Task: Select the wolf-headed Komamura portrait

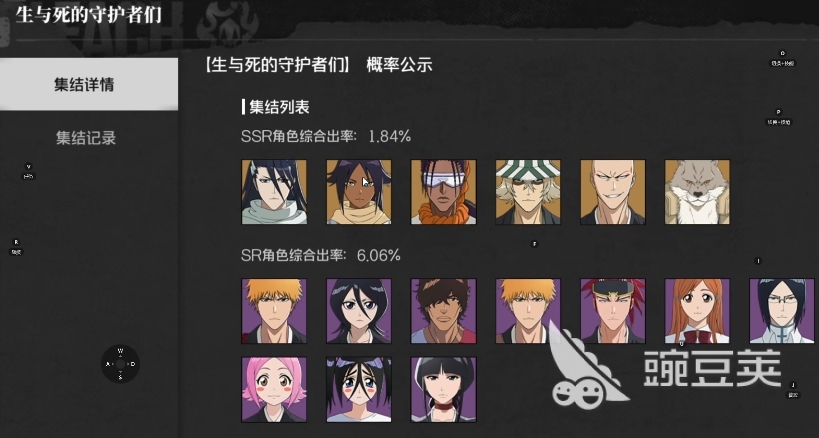Action: [697, 192]
